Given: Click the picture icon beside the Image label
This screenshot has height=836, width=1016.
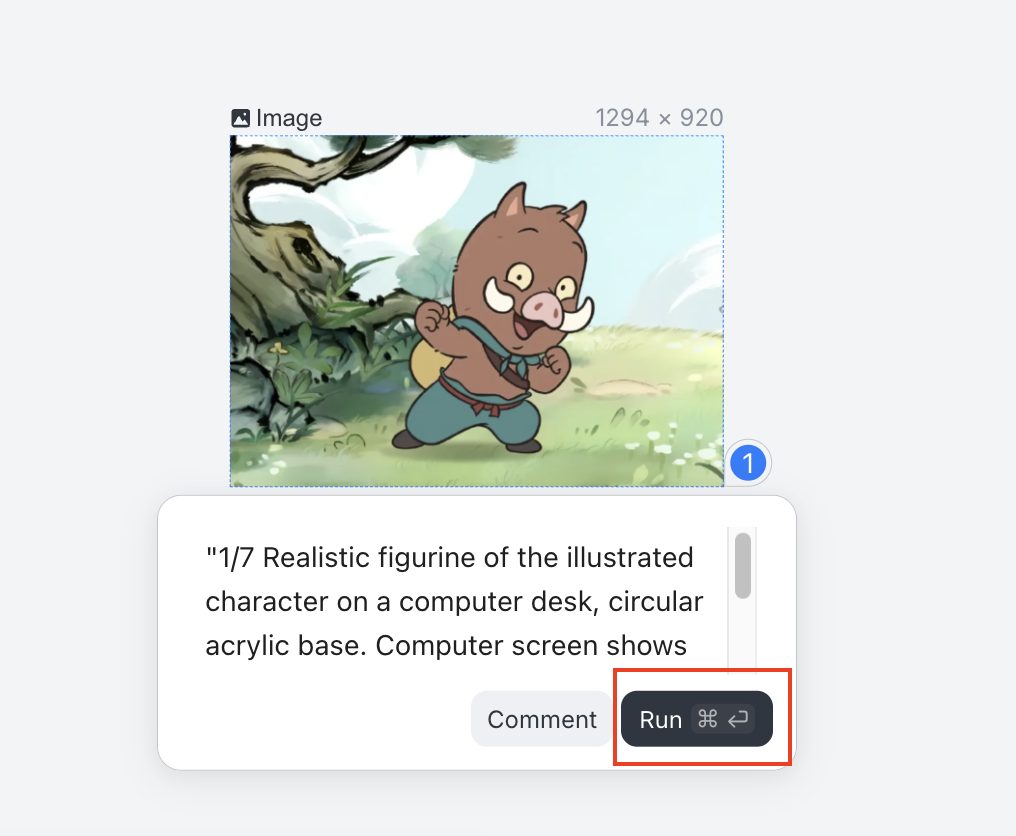Looking at the screenshot, I should point(240,118).
